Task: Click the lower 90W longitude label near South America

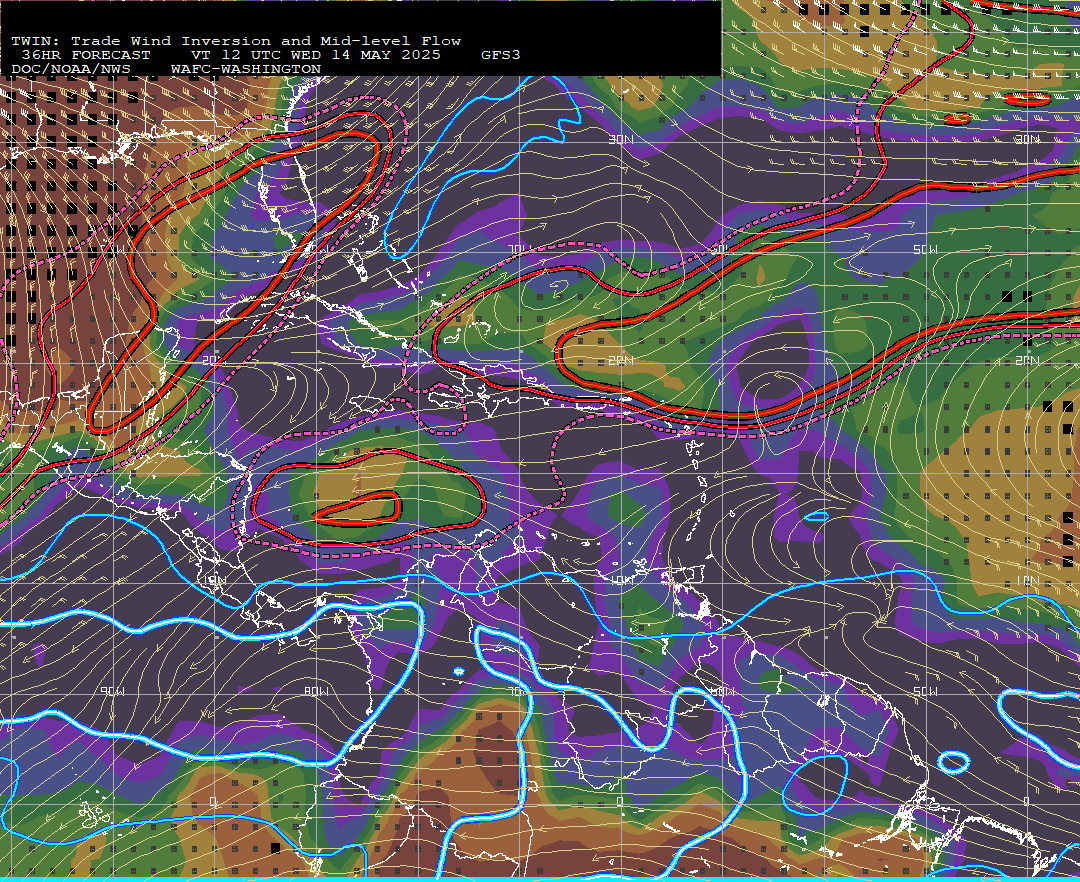Action: pyautogui.click(x=113, y=691)
